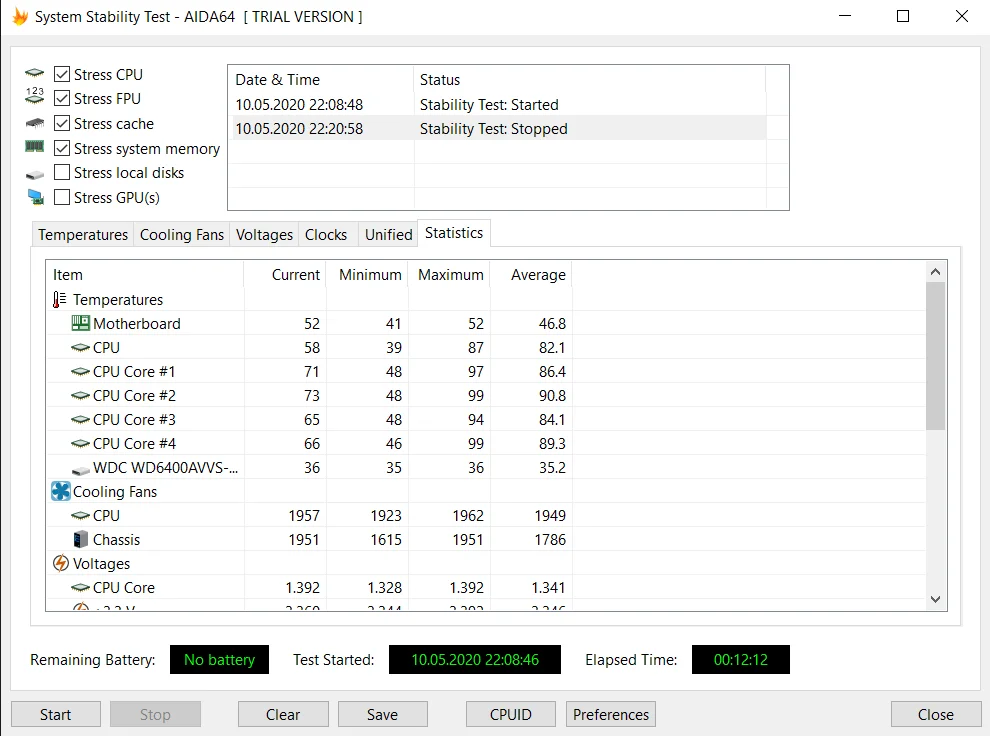Click the chip icon of CPU Core #4 row

coord(80,444)
